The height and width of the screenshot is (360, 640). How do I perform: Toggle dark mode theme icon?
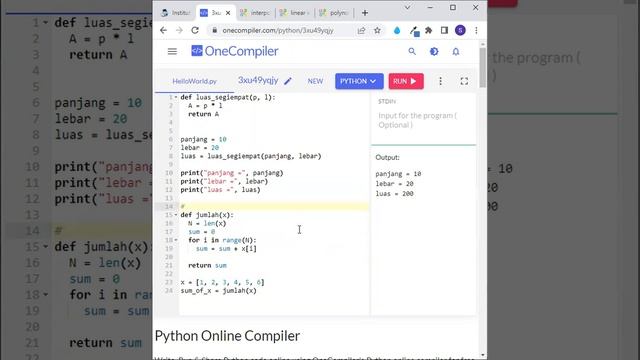click(434, 51)
